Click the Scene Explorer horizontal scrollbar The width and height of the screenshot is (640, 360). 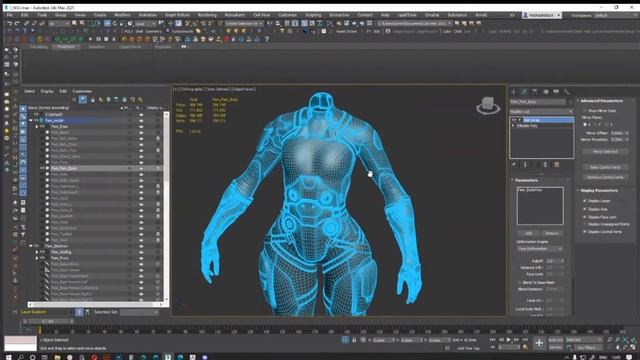pyautogui.click(x=96, y=304)
